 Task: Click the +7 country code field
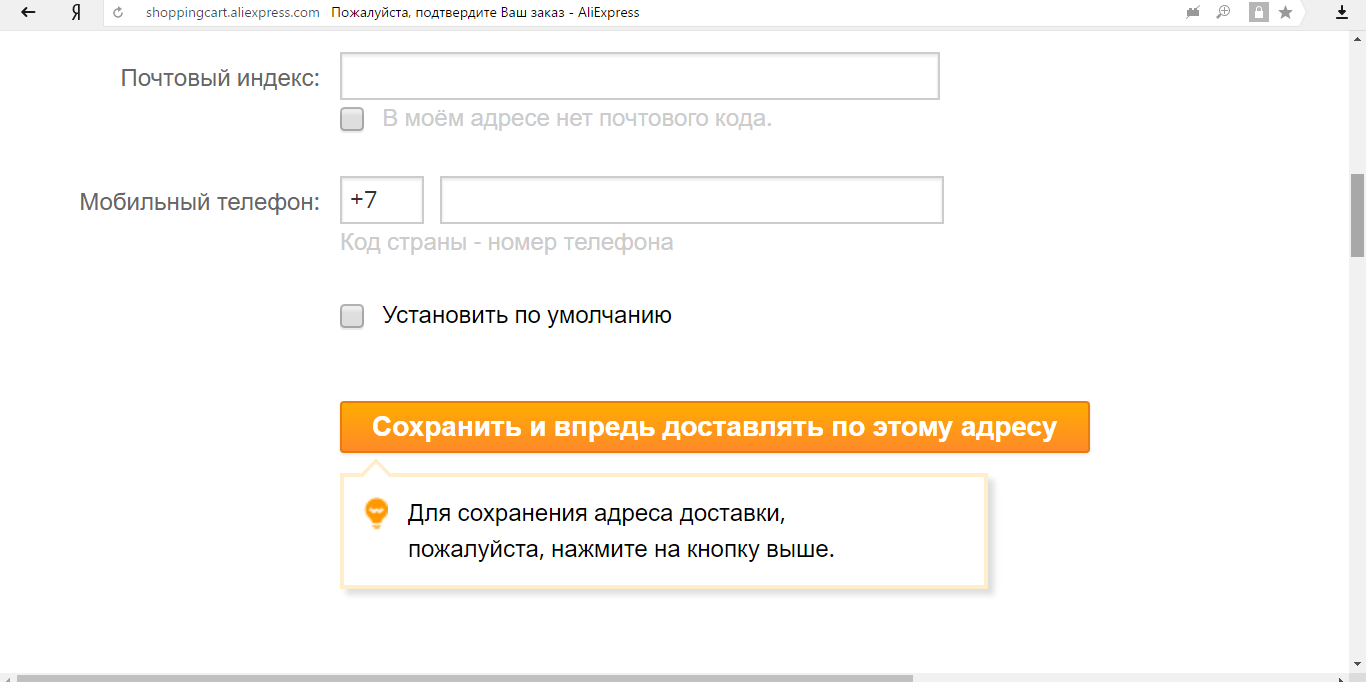pos(381,200)
